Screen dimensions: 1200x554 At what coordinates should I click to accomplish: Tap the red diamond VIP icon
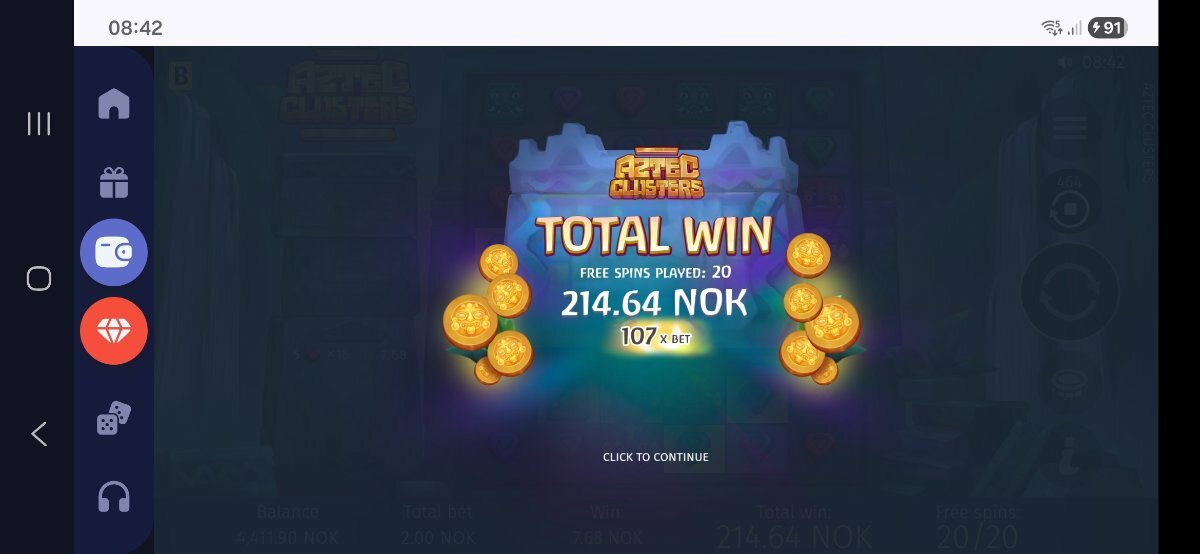pyautogui.click(x=114, y=331)
